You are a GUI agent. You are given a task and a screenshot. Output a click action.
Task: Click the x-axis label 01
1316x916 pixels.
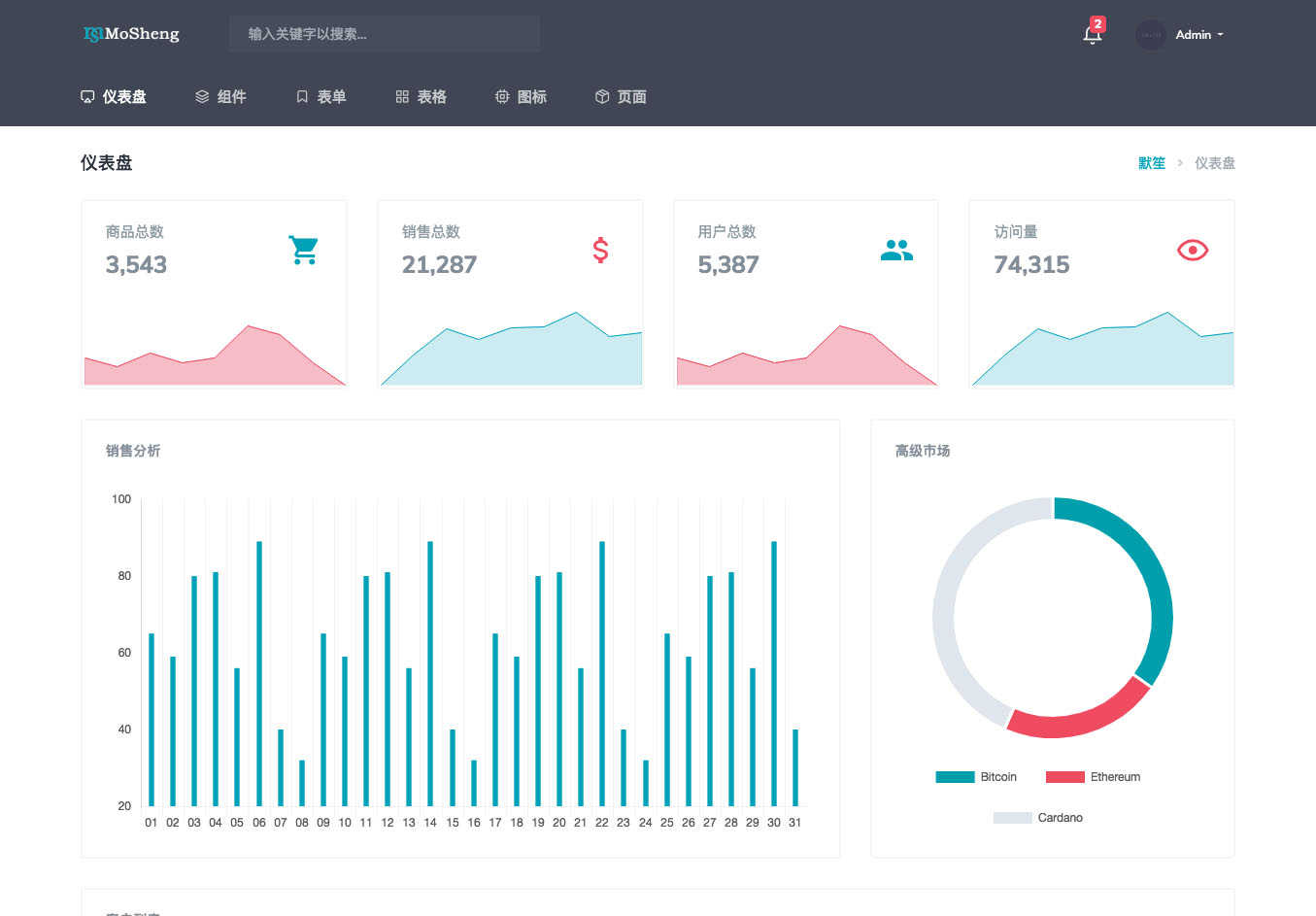pos(152,823)
